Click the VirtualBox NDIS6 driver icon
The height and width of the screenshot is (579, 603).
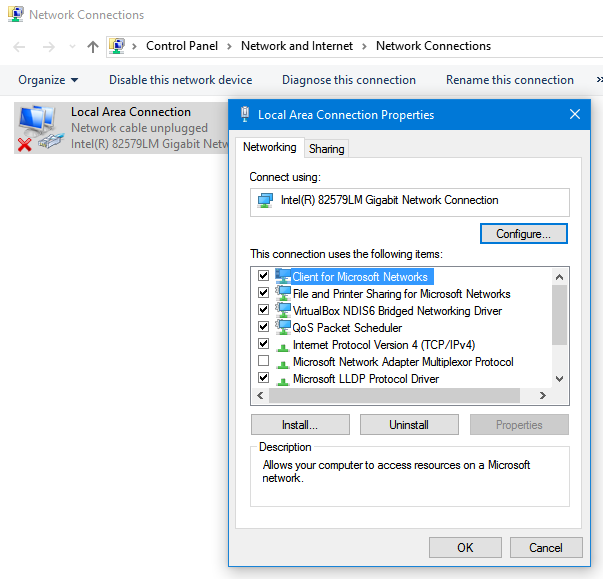pos(283,310)
